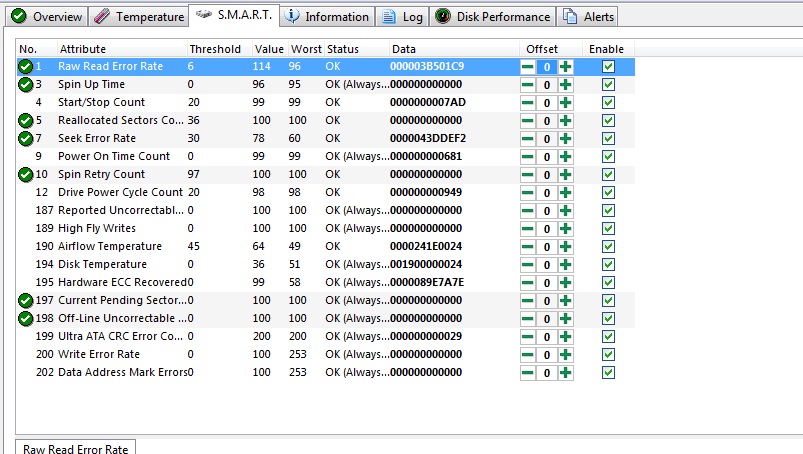Switch to the Log tab
This screenshot has width=803, height=454.
403,16
